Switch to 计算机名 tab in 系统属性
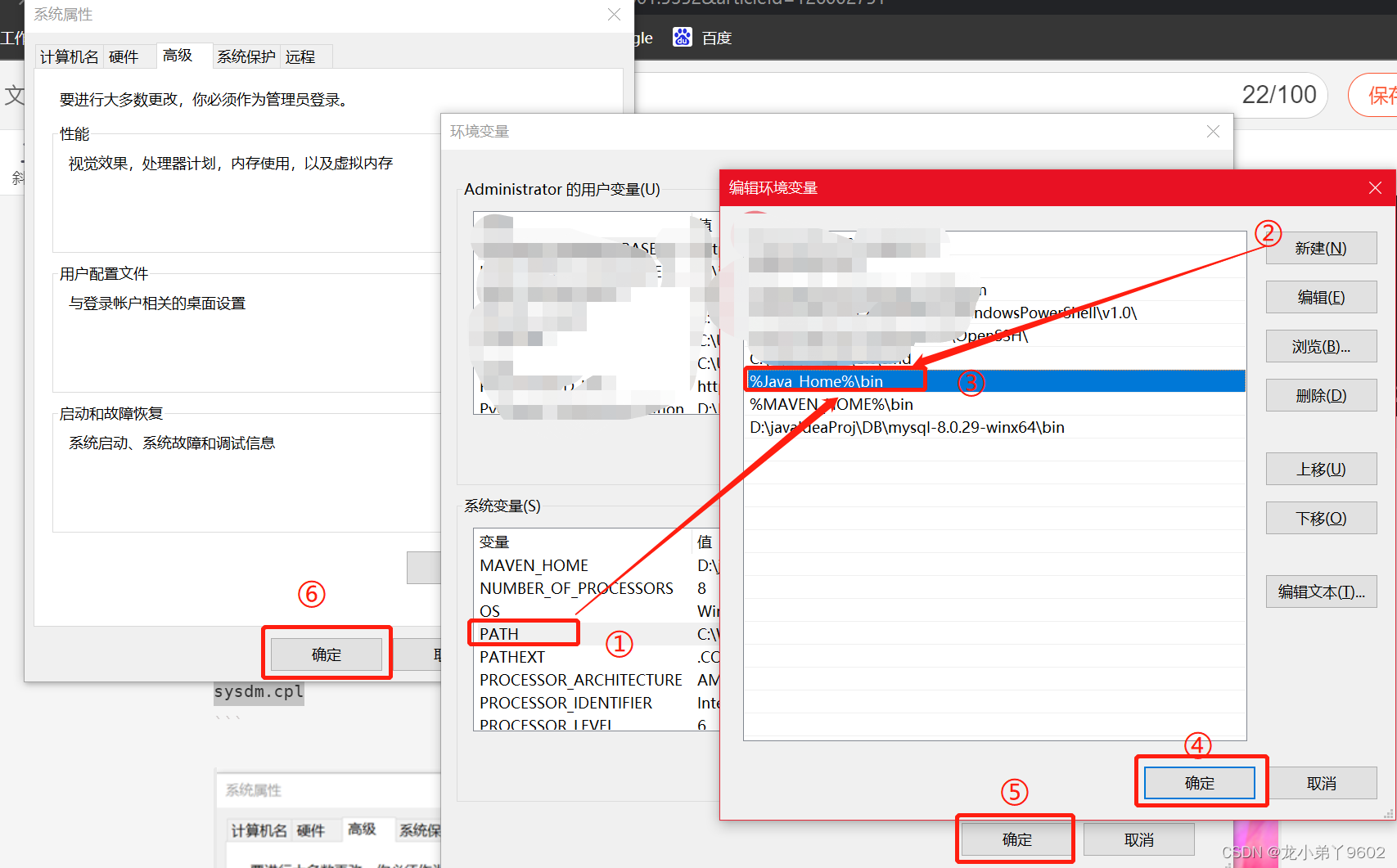The image size is (1397, 868). tap(69, 56)
